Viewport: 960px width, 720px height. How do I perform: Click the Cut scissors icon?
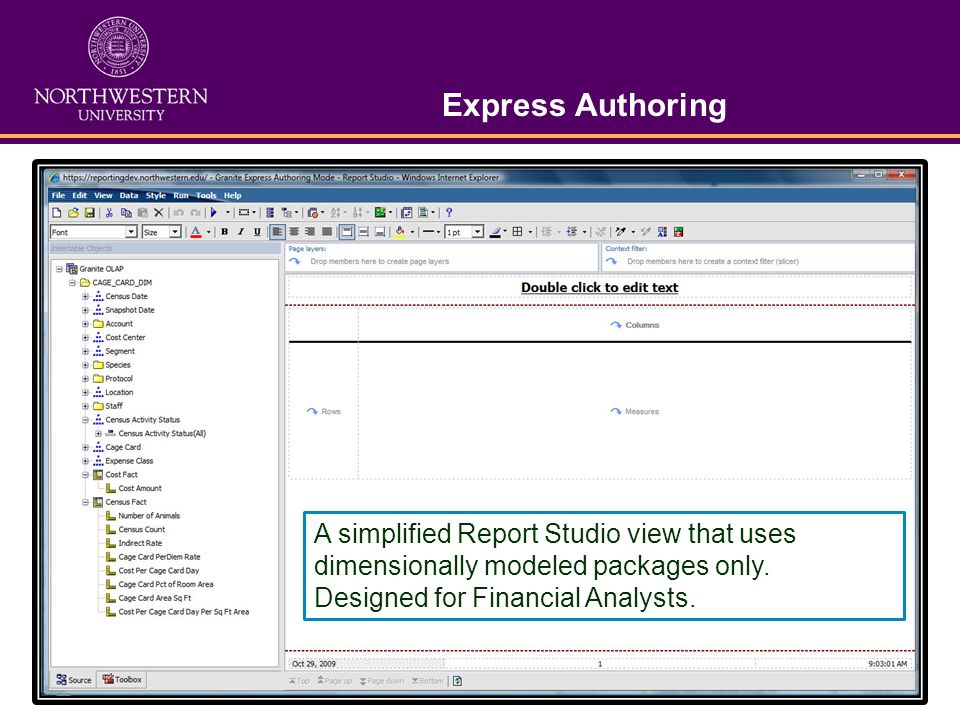click(x=109, y=212)
